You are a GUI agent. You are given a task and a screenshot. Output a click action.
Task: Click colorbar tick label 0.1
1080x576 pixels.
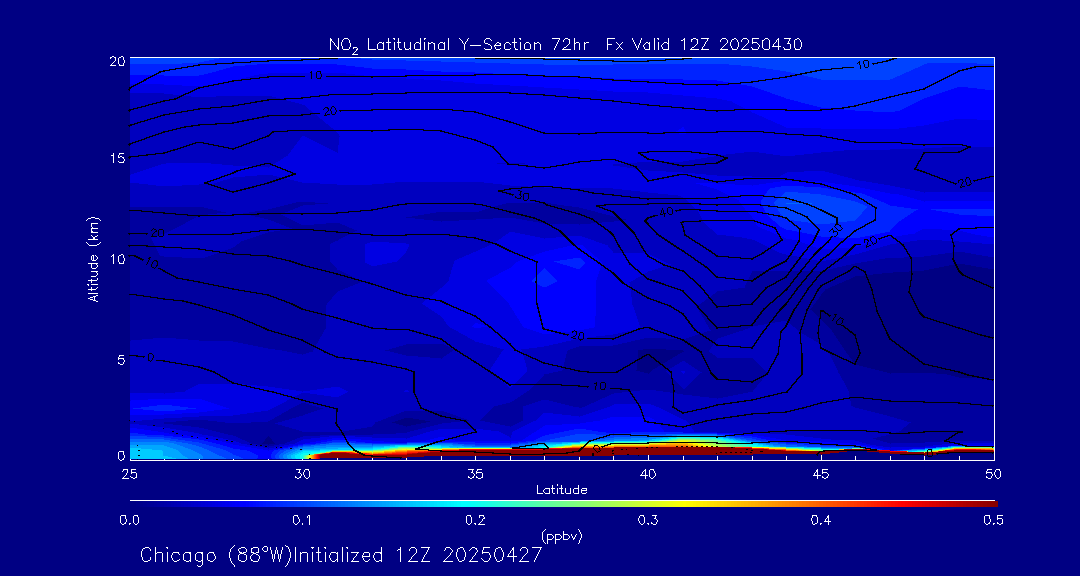tap(302, 521)
